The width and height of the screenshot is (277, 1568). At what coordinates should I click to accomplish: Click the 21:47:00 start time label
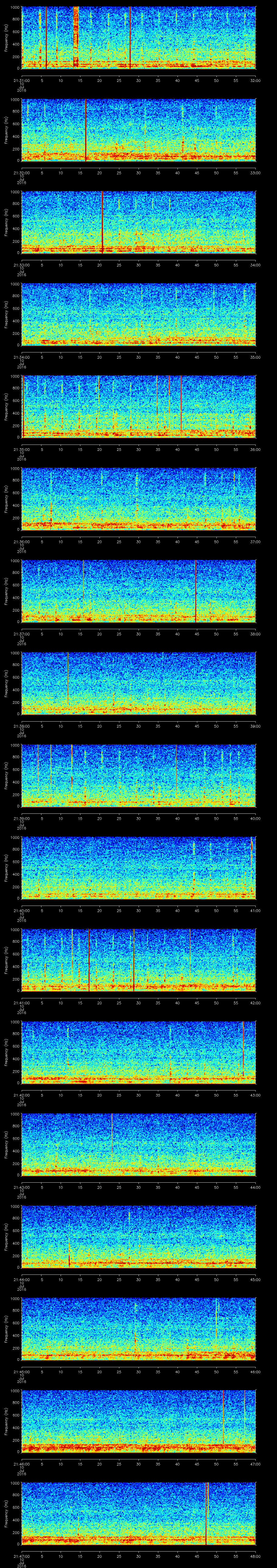tap(21, 1556)
